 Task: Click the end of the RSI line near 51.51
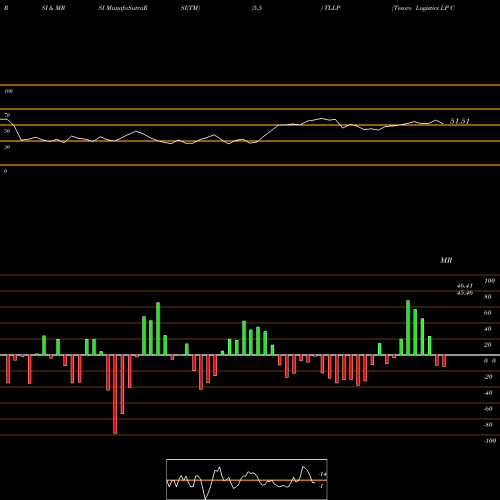click(x=443, y=124)
